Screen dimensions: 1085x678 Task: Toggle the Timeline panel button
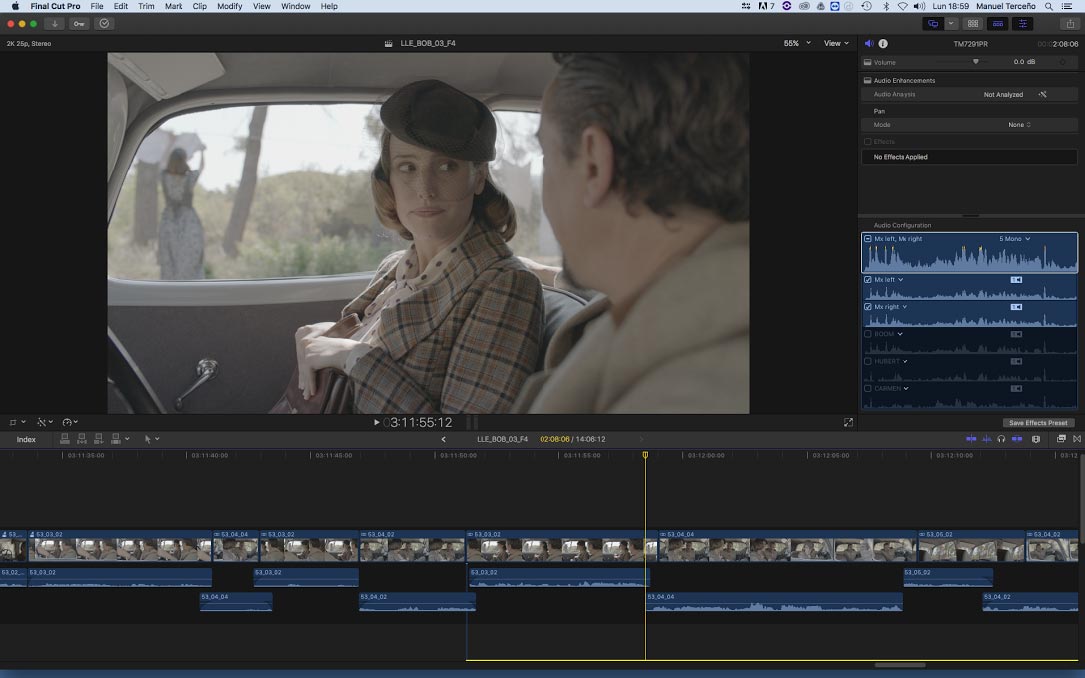(x=998, y=24)
